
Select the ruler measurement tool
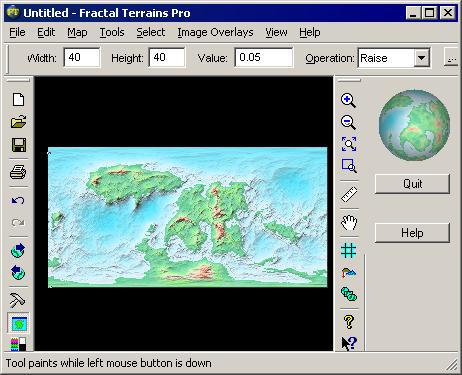tap(349, 194)
